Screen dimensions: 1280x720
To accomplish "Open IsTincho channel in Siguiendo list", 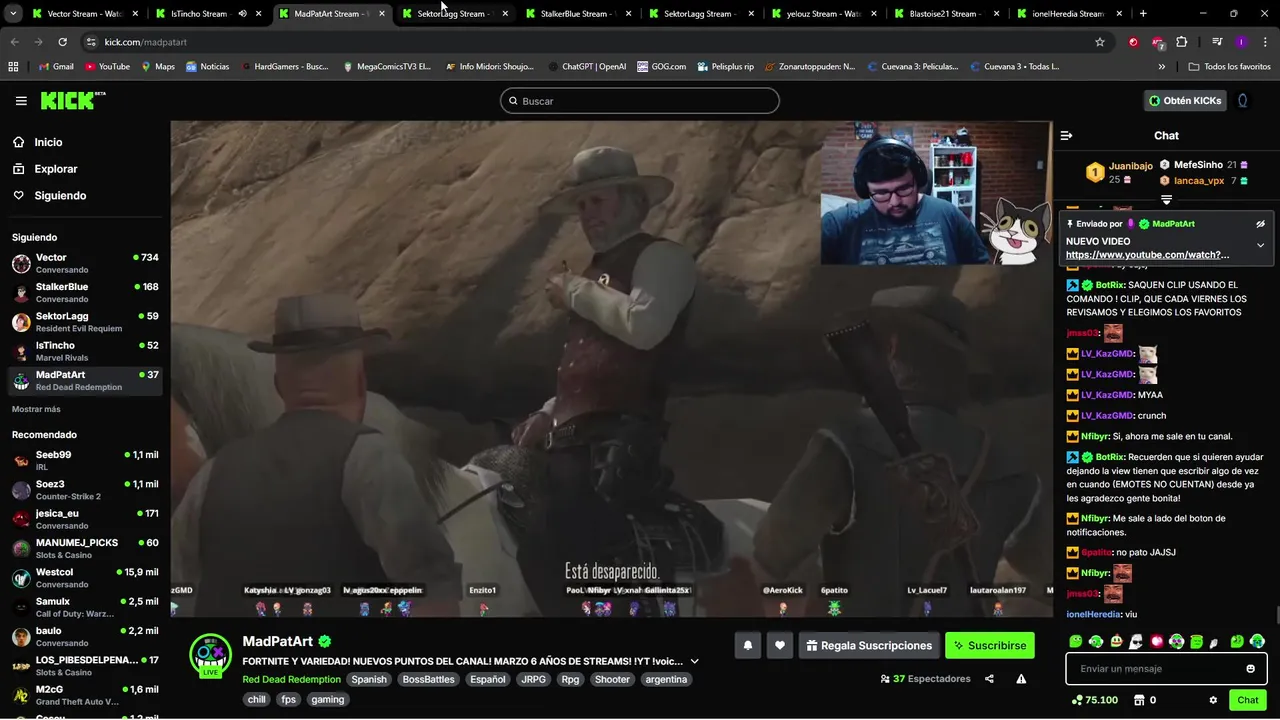I will click(85, 351).
